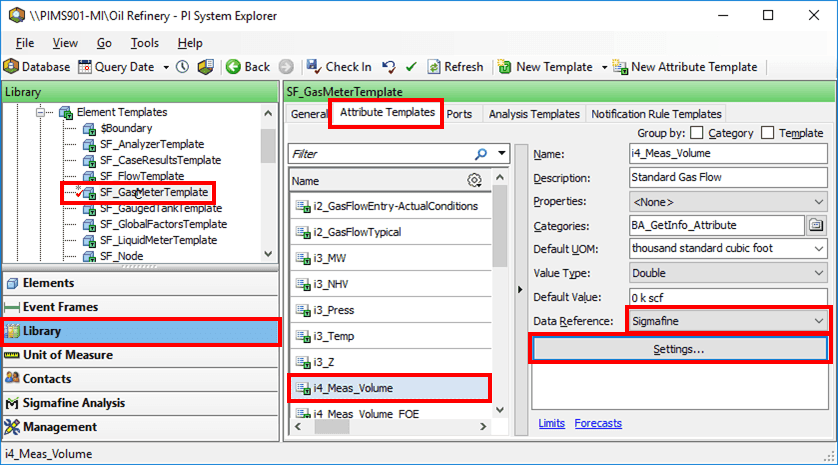This screenshot has height=465, width=838.
Task: Click the Management tools icon
Action: 12,427
